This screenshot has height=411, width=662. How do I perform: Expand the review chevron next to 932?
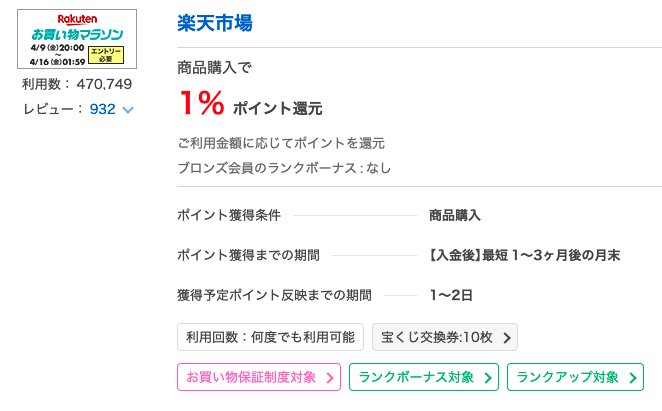click(x=128, y=110)
